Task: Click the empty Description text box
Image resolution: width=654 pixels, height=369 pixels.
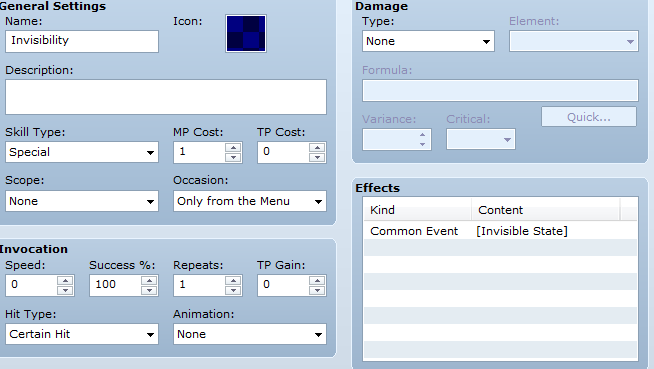Action: 166,97
